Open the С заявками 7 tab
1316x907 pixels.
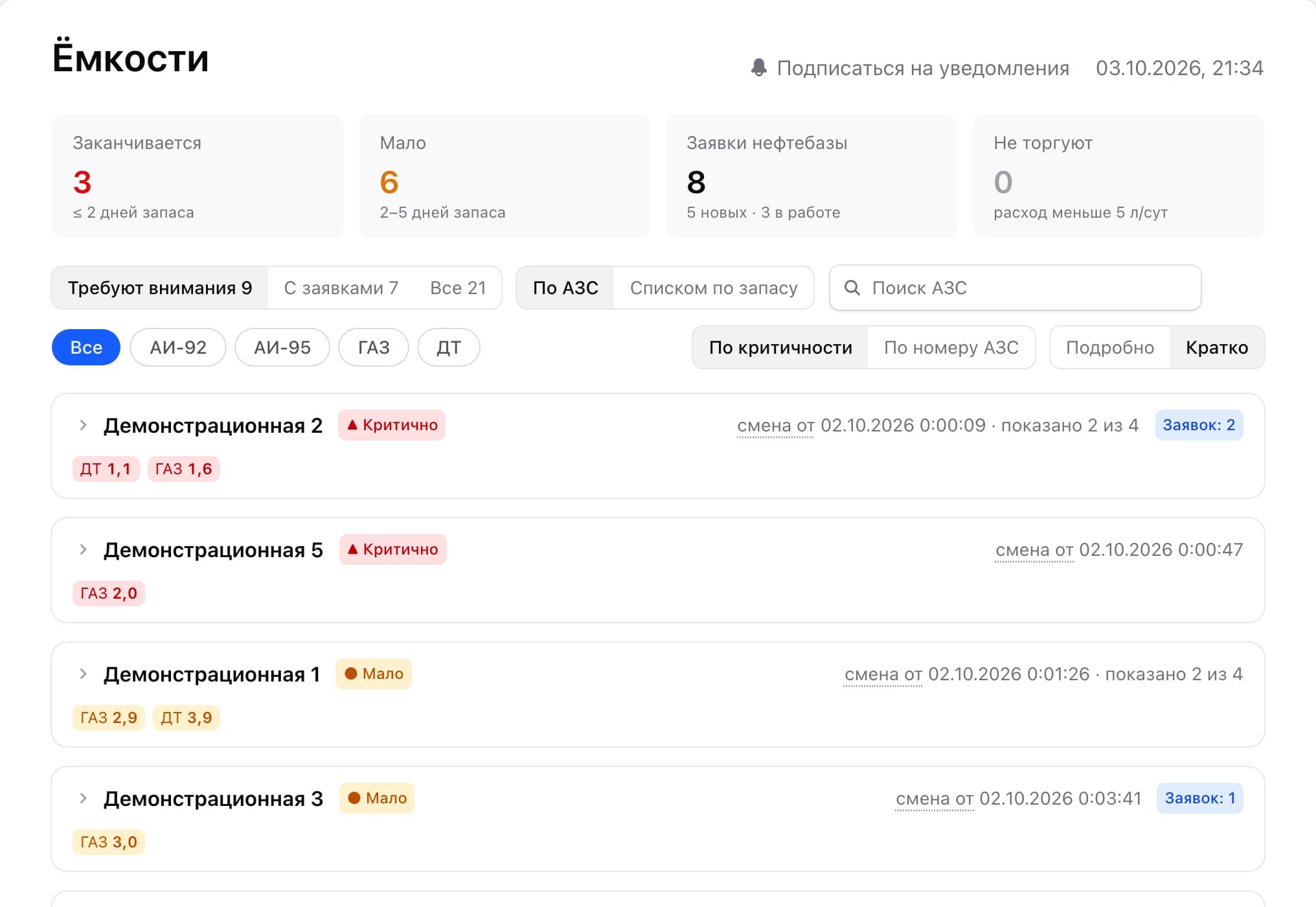tap(341, 288)
